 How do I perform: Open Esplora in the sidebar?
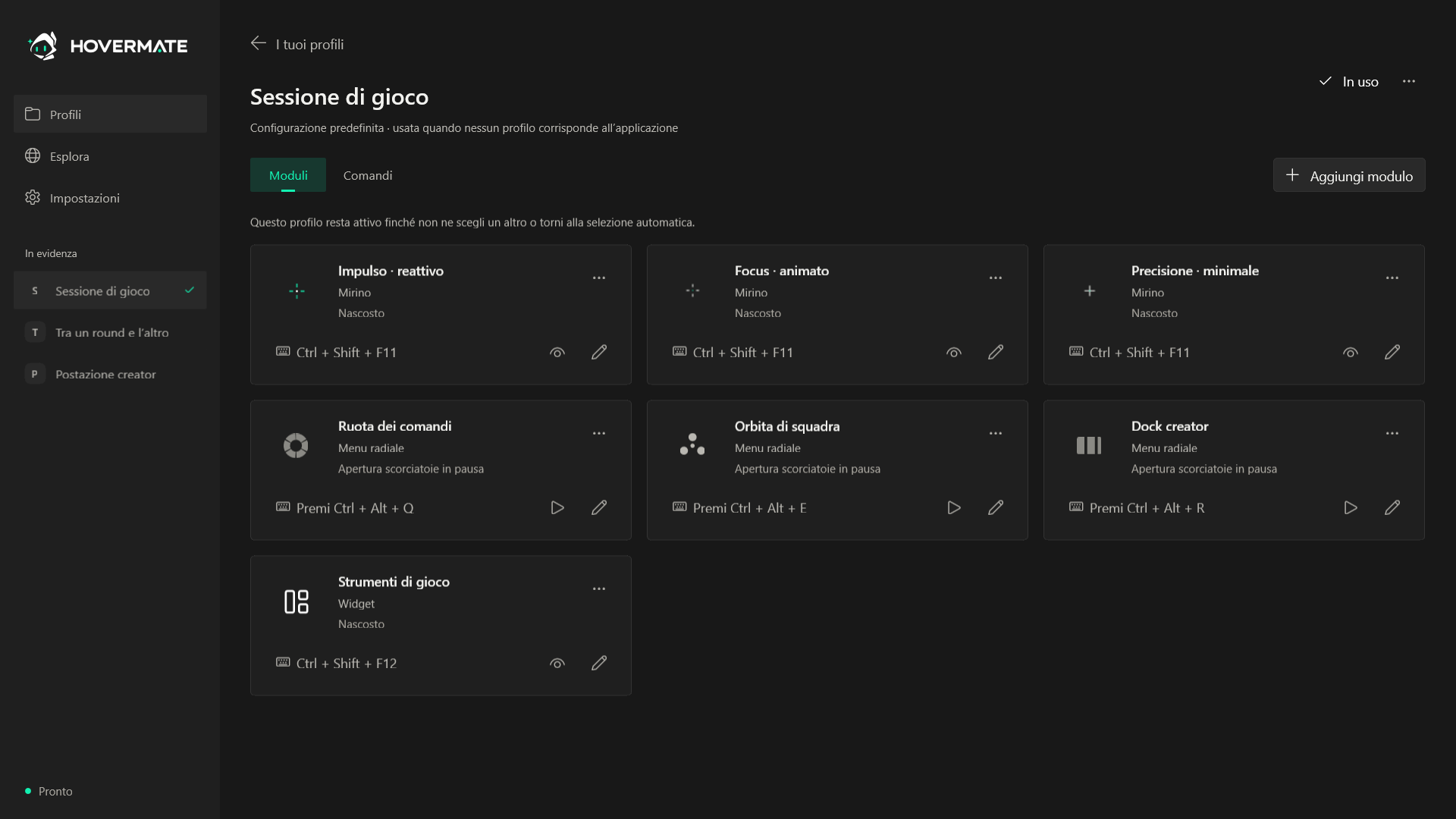pos(110,155)
